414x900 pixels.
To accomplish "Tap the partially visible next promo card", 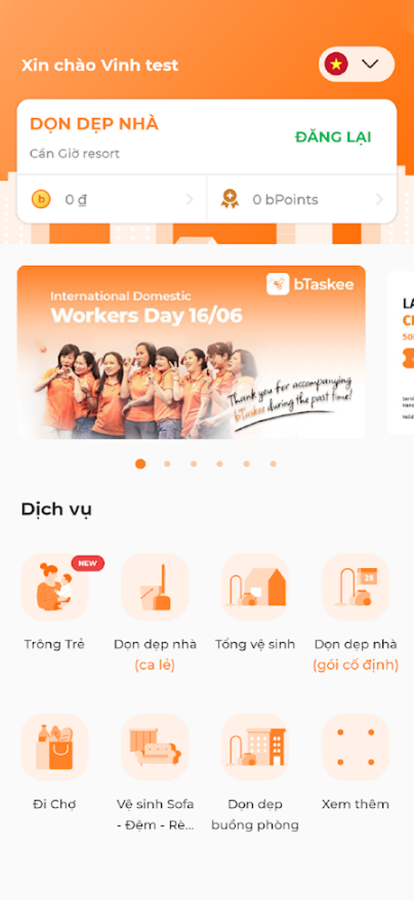I will pyautogui.click(x=401, y=353).
